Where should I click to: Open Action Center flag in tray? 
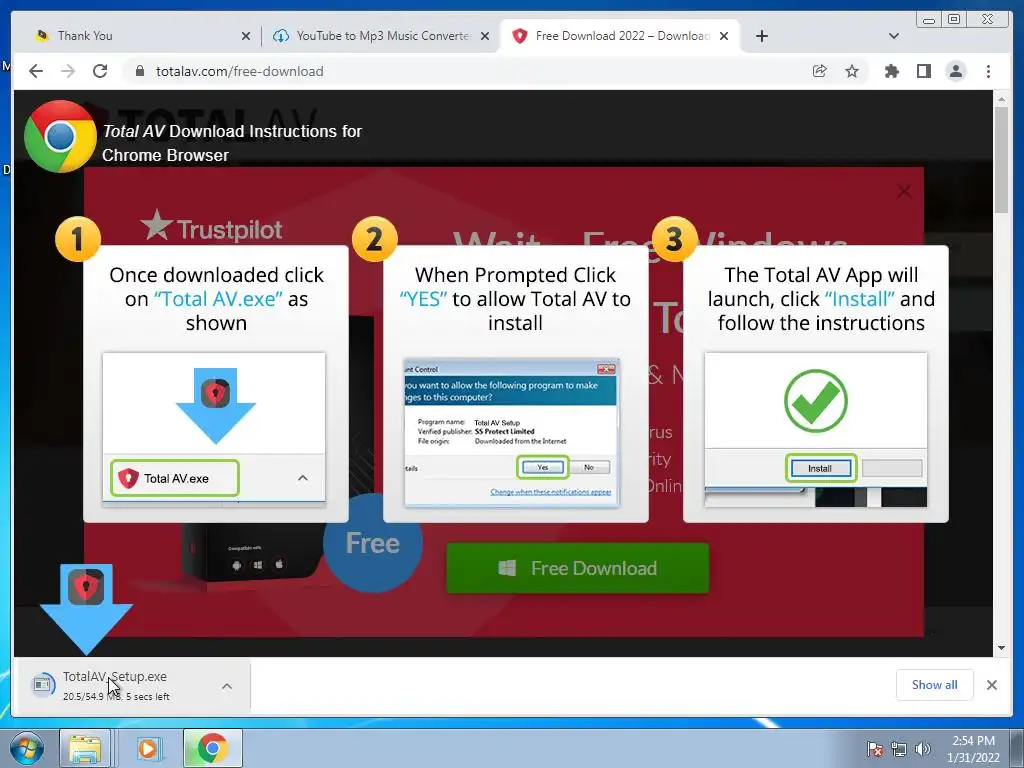874,749
